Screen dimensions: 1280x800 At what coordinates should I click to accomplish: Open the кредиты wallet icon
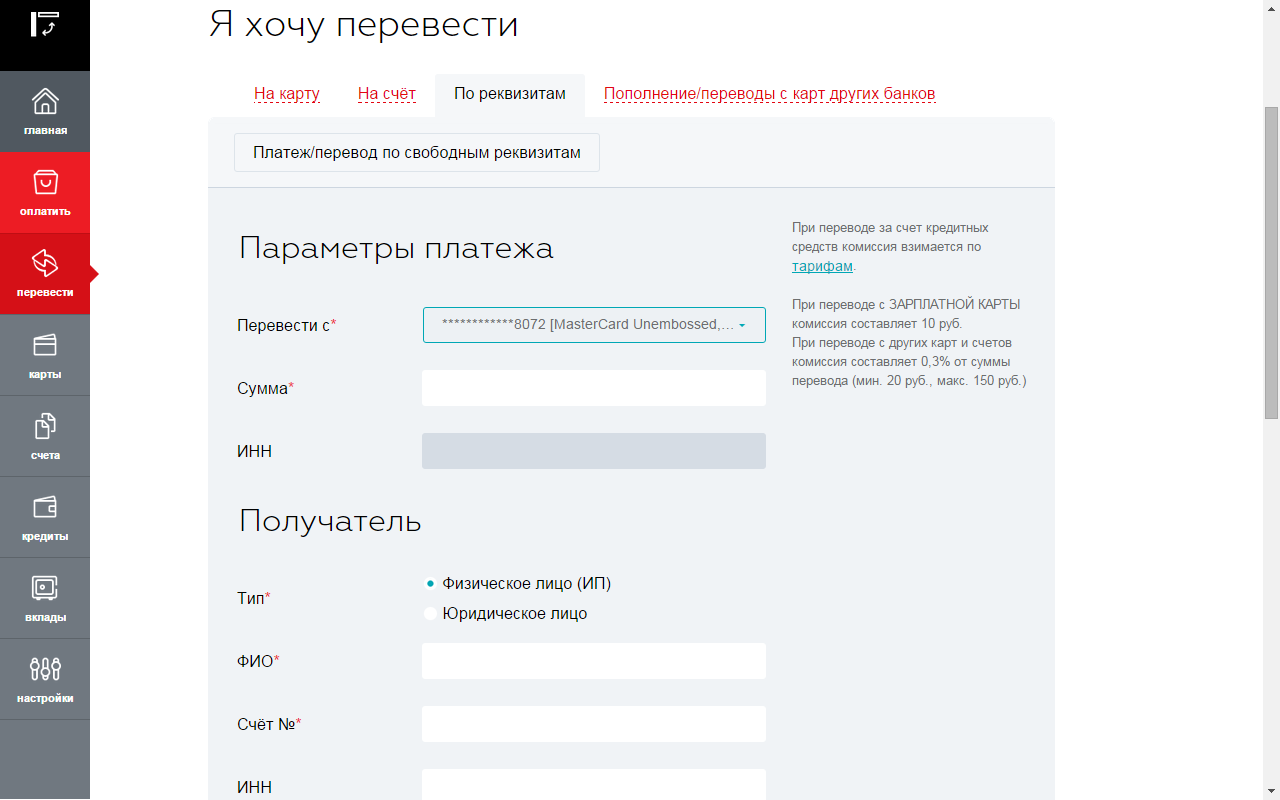click(45, 508)
